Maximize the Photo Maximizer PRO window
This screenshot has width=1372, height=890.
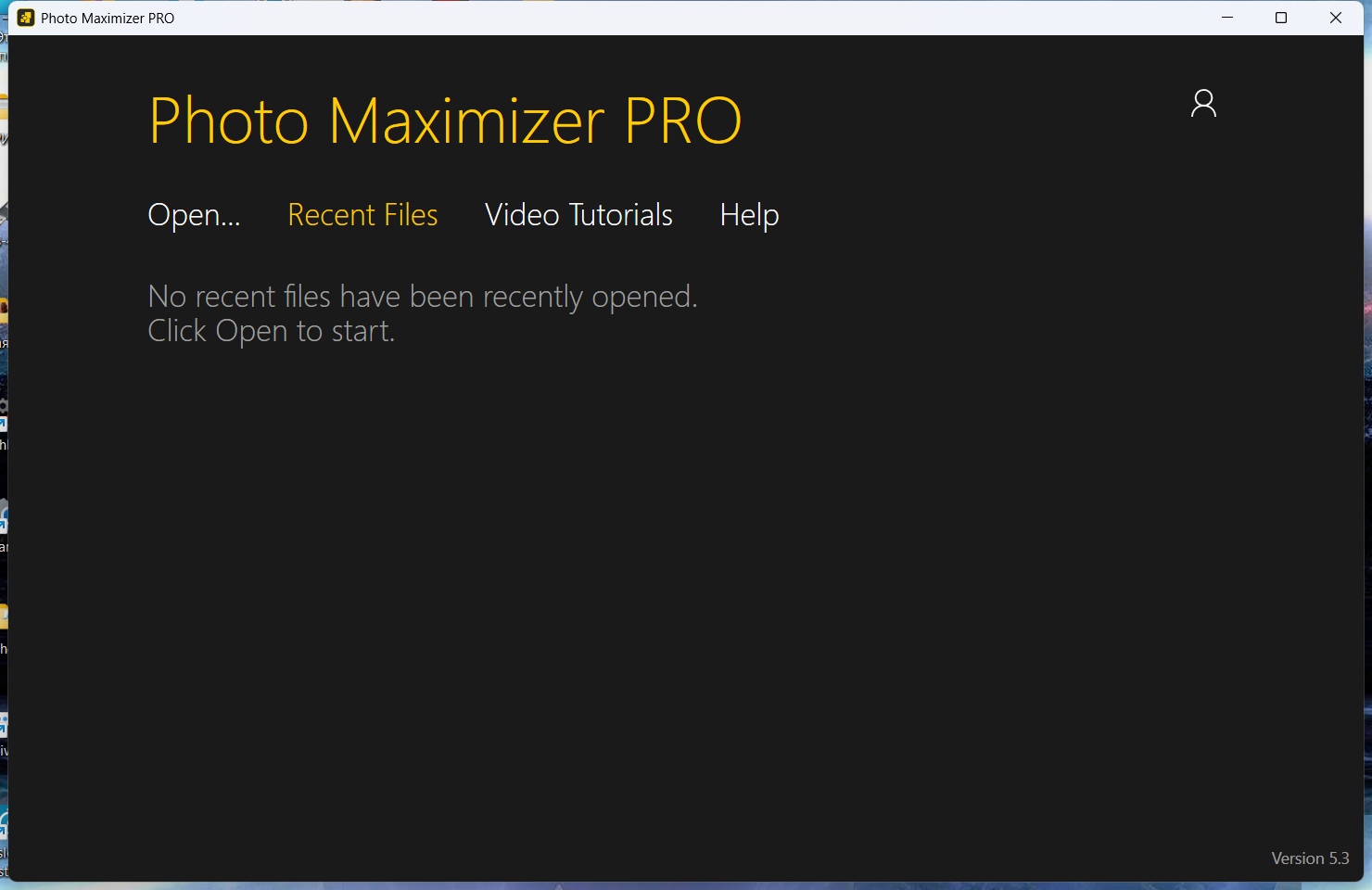click(1281, 18)
